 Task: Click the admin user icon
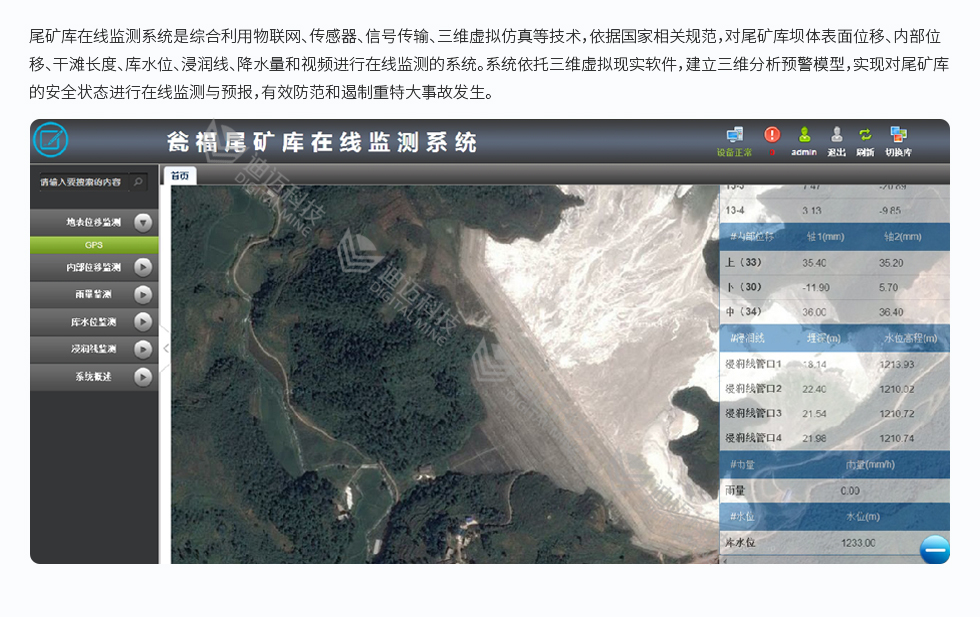click(804, 135)
